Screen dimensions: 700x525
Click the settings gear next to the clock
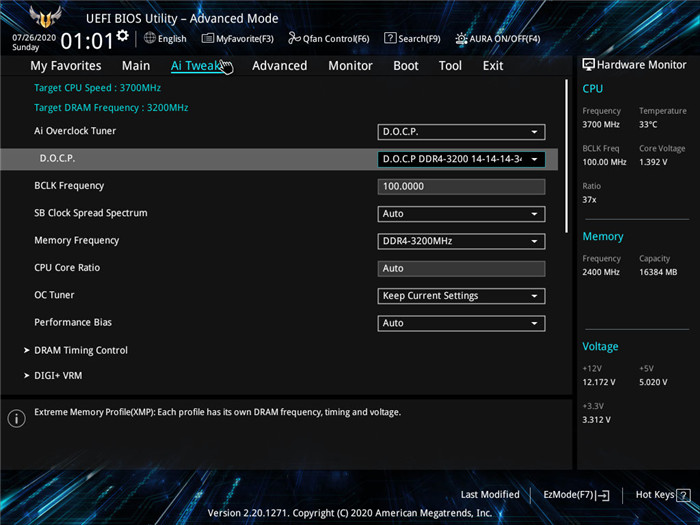point(122,35)
